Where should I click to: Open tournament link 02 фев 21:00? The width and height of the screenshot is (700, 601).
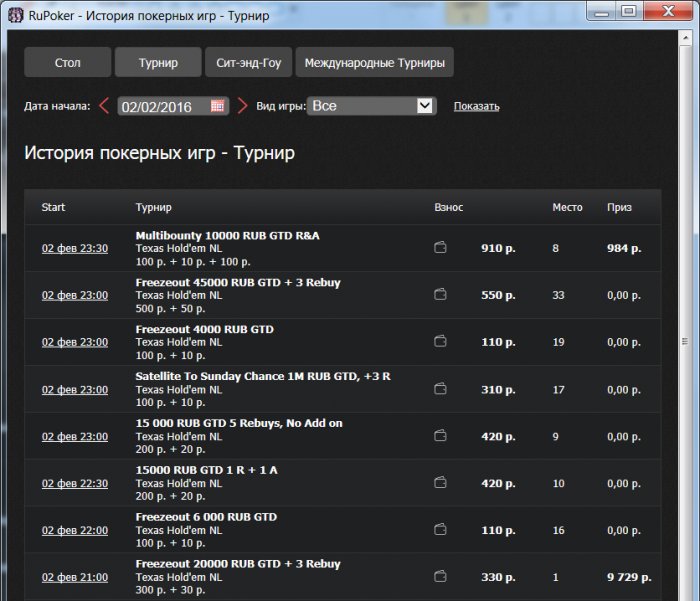75,577
